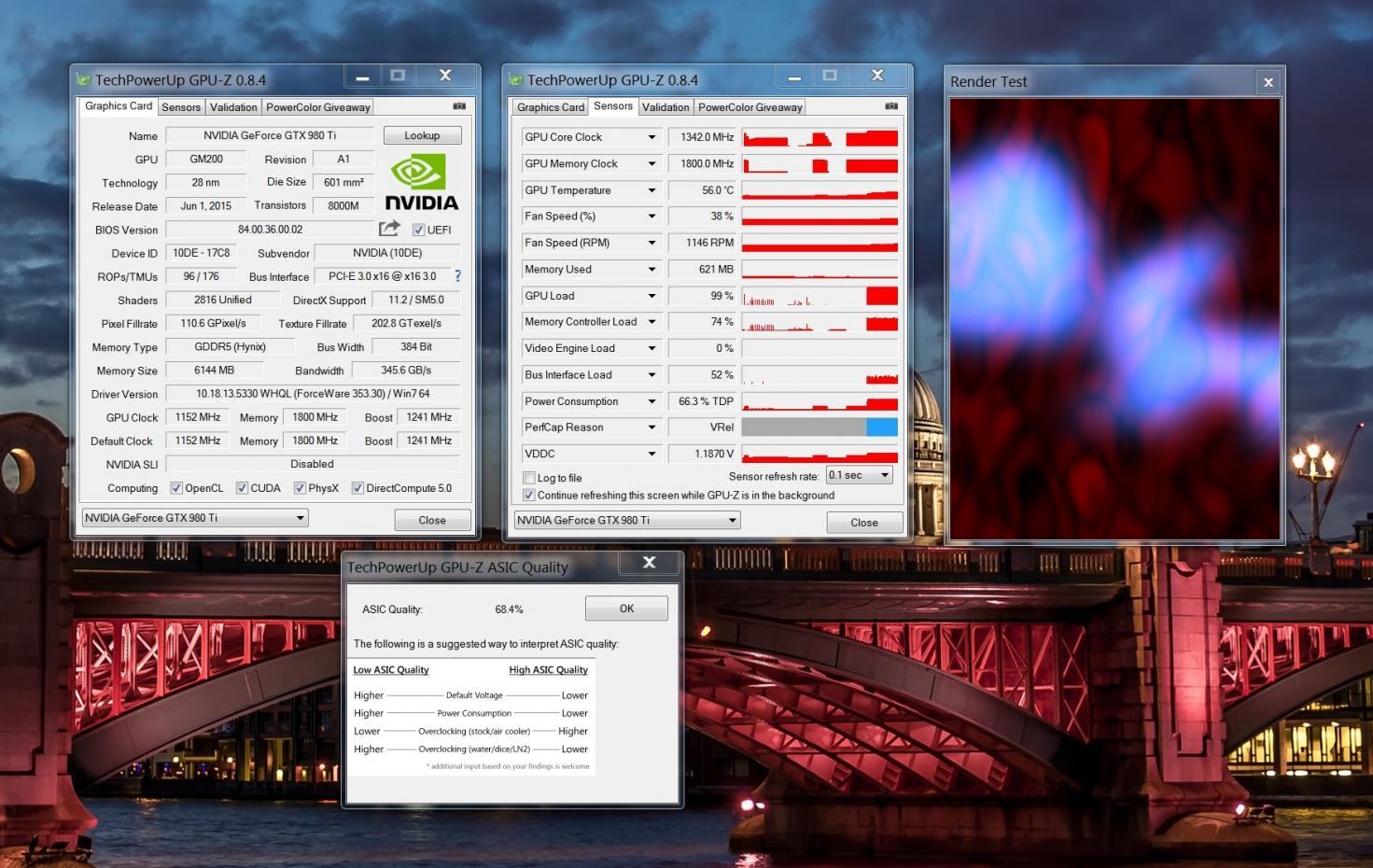The width and height of the screenshot is (1373, 868).
Task: Click the Driver Version field
Action: (313, 394)
